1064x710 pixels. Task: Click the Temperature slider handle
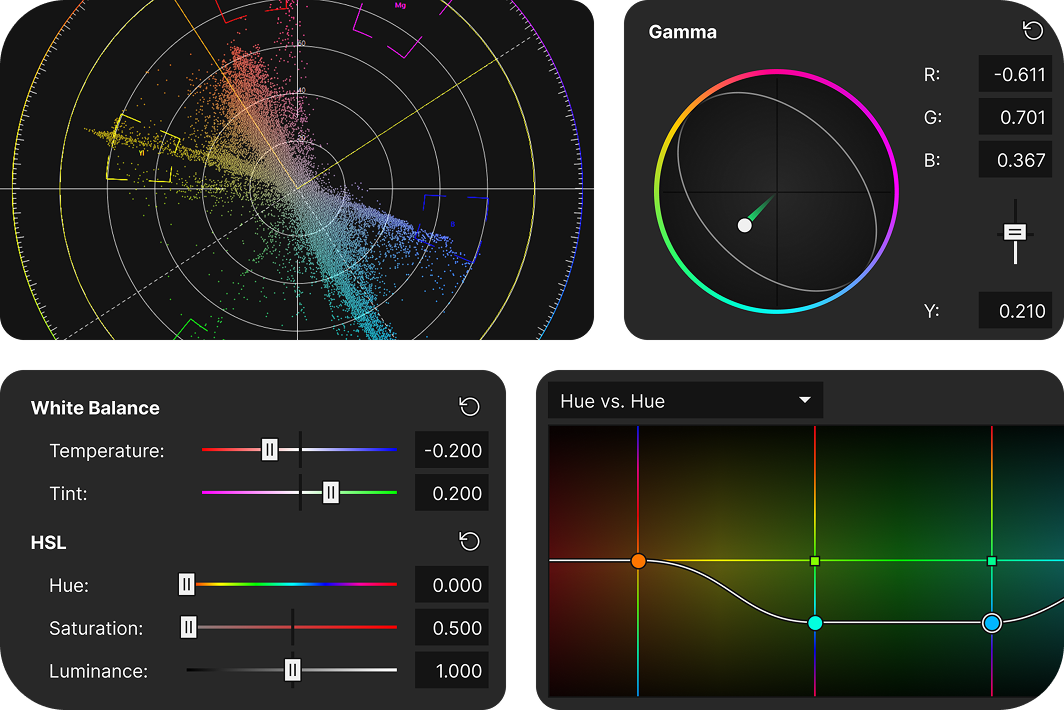[270, 450]
